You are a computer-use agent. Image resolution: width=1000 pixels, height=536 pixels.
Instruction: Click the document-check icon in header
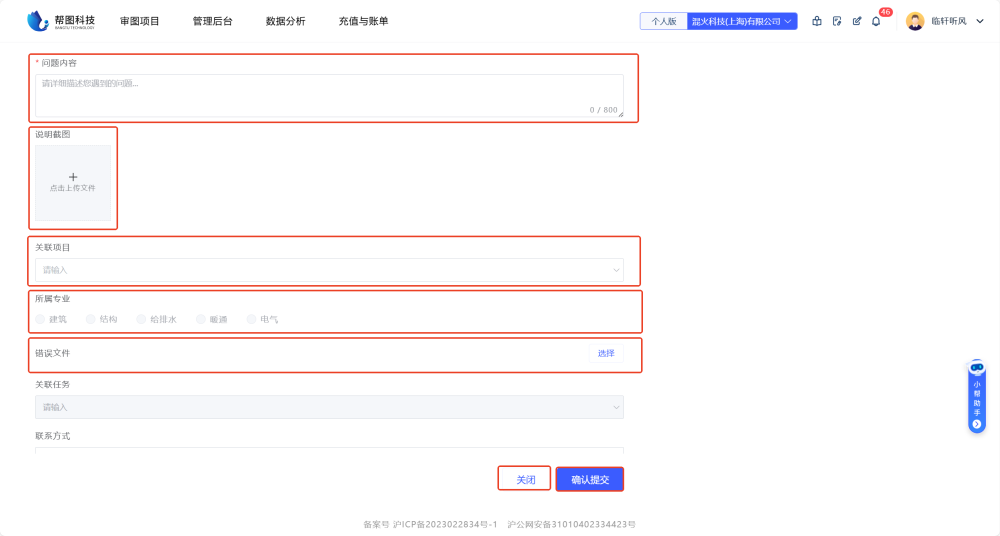837,21
